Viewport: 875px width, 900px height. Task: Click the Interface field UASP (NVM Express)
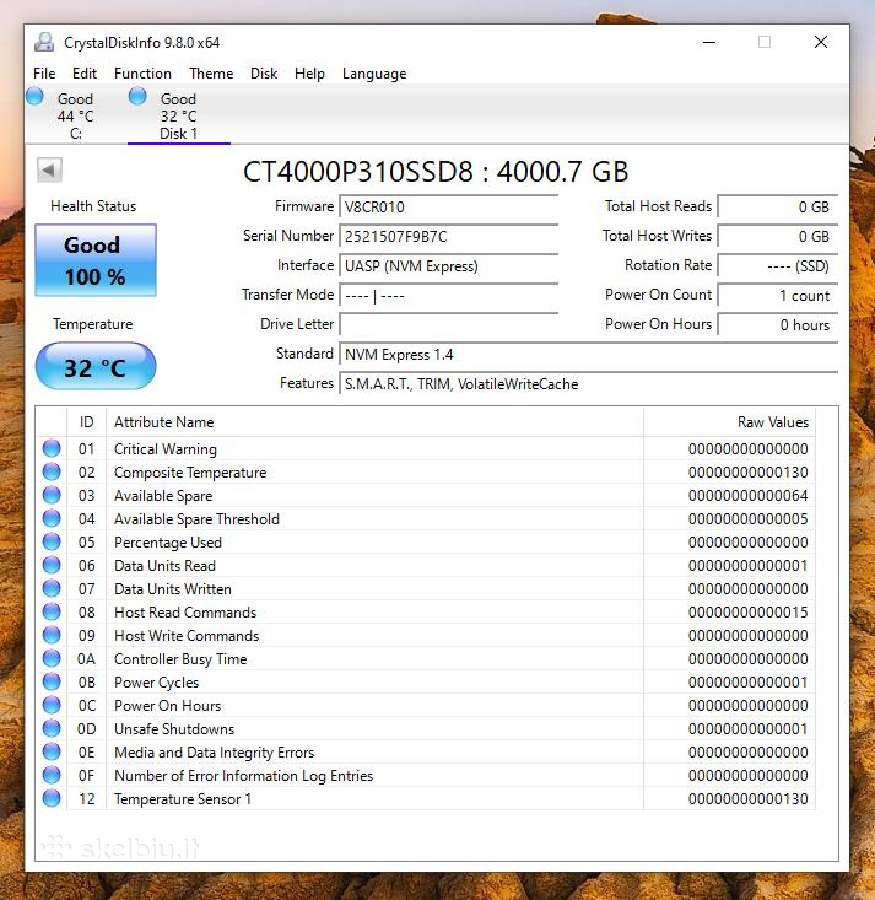tap(448, 266)
